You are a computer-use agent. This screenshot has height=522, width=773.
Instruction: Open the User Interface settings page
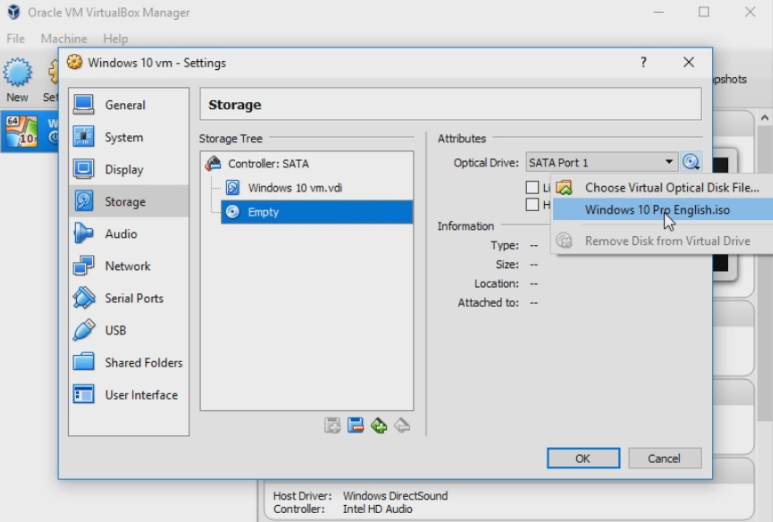[x=128, y=395]
